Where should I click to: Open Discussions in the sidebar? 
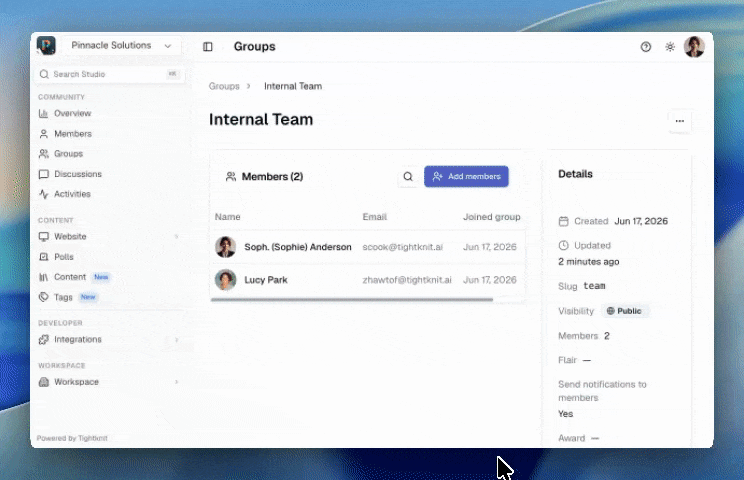point(78,174)
